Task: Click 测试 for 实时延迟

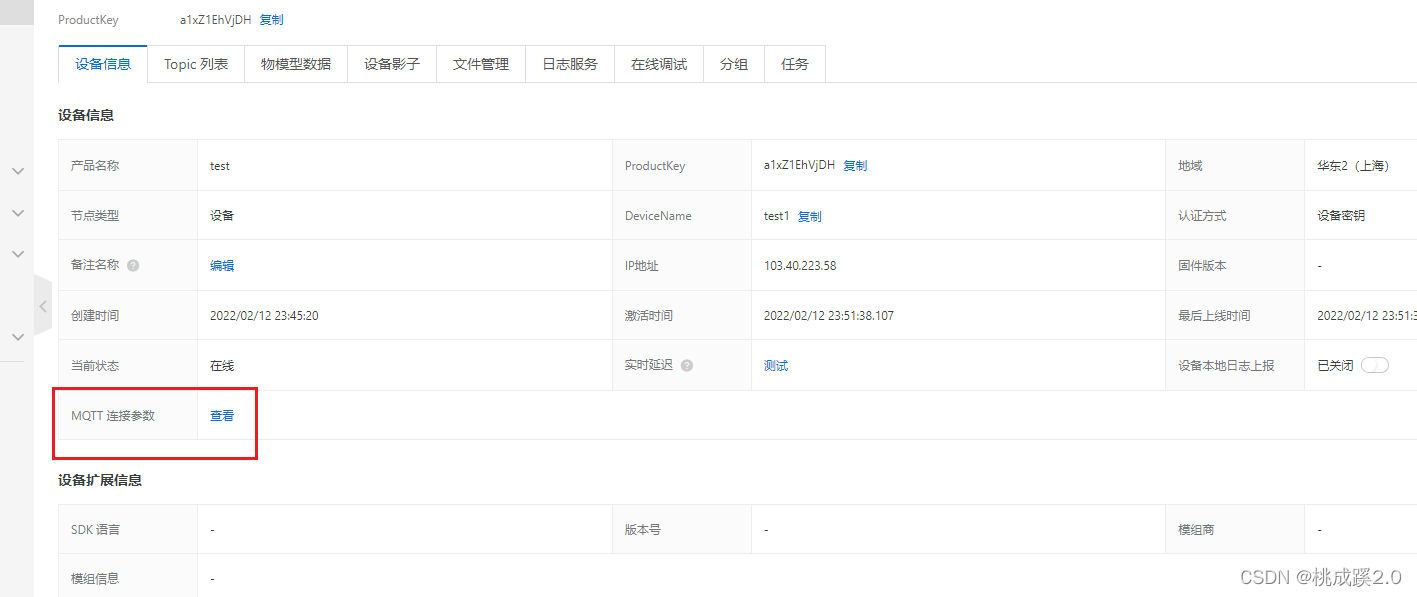Action: 776,366
